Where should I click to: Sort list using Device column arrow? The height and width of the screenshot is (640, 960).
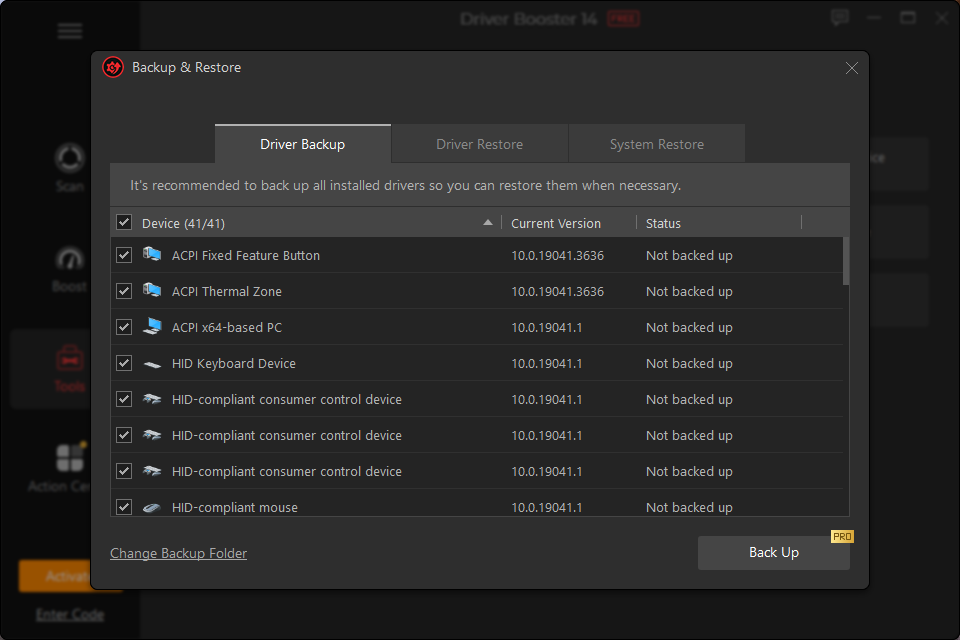[487, 222]
